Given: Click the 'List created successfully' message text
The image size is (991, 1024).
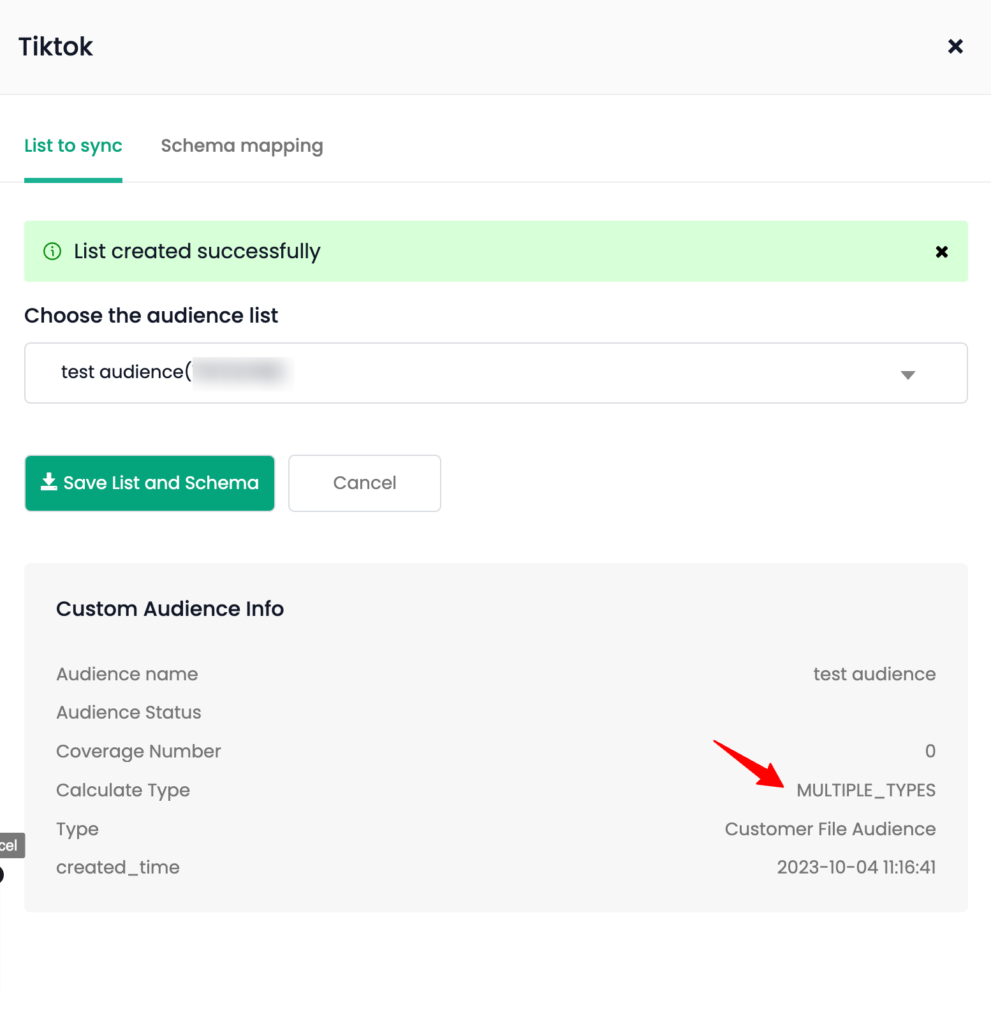Looking at the screenshot, I should click(197, 251).
